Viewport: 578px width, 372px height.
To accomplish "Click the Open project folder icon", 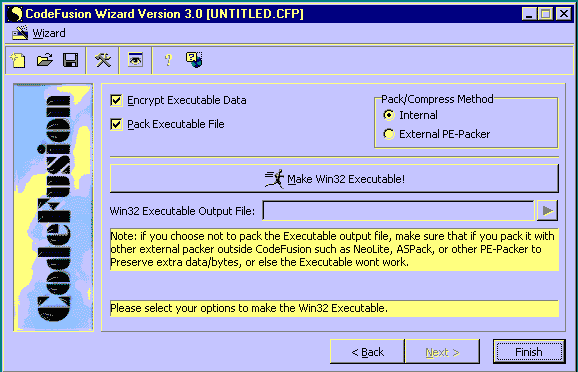I will (45, 60).
